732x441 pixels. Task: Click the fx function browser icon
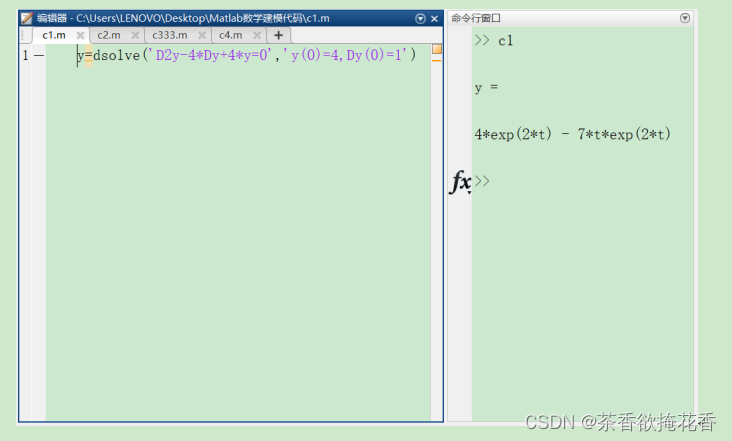tap(460, 181)
